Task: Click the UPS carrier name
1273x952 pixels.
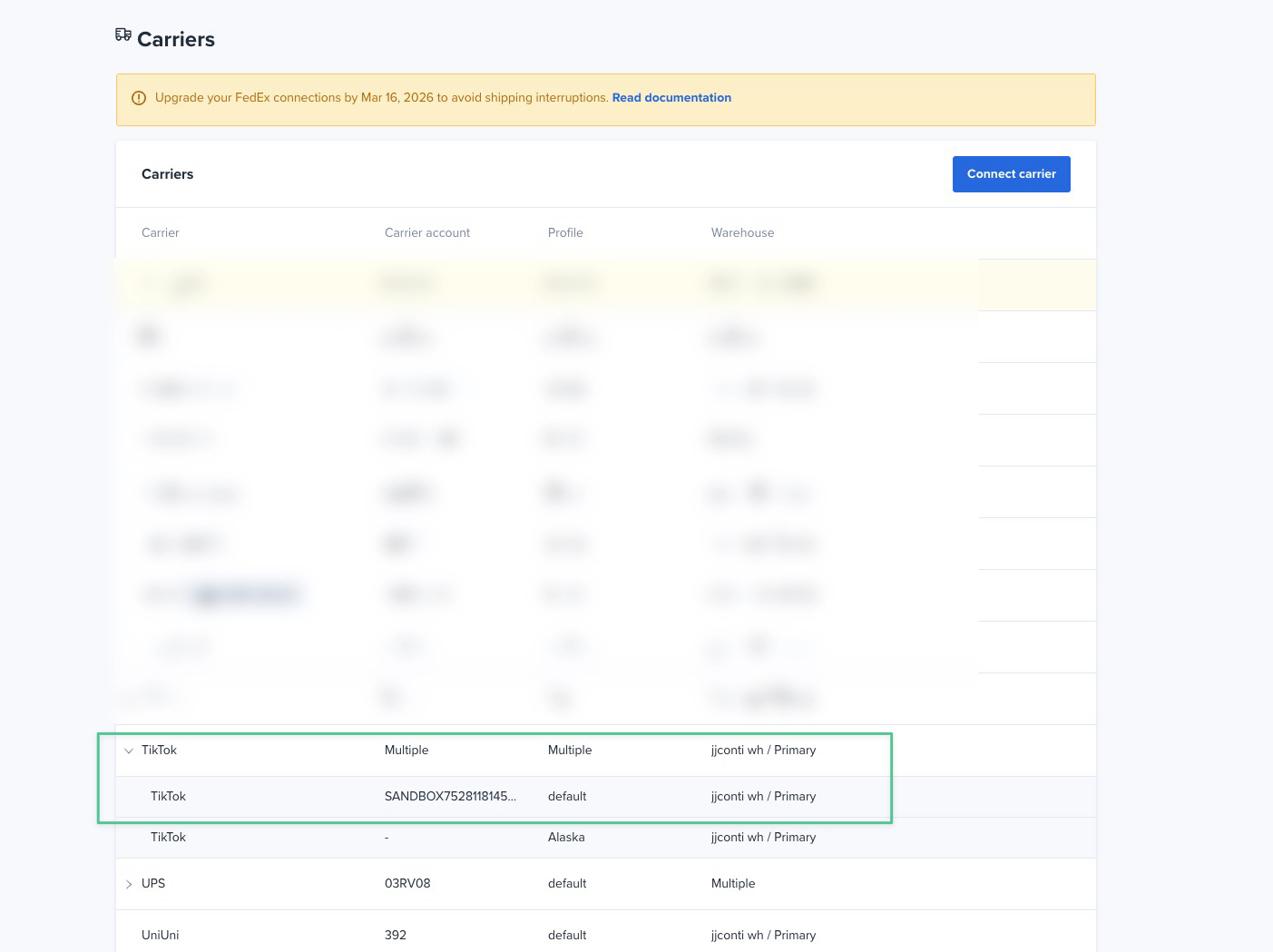Action: pos(153,884)
